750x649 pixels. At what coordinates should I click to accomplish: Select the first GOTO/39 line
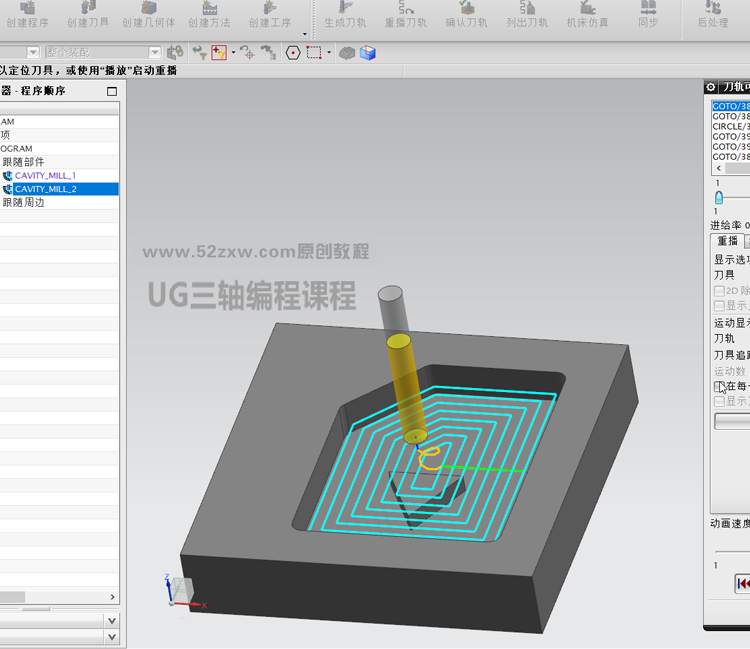[731, 136]
